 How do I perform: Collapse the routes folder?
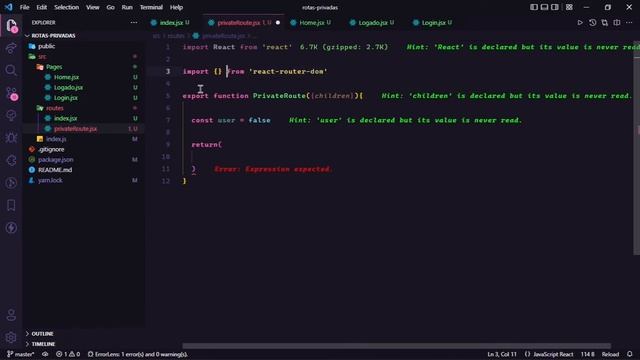point(54,108)
